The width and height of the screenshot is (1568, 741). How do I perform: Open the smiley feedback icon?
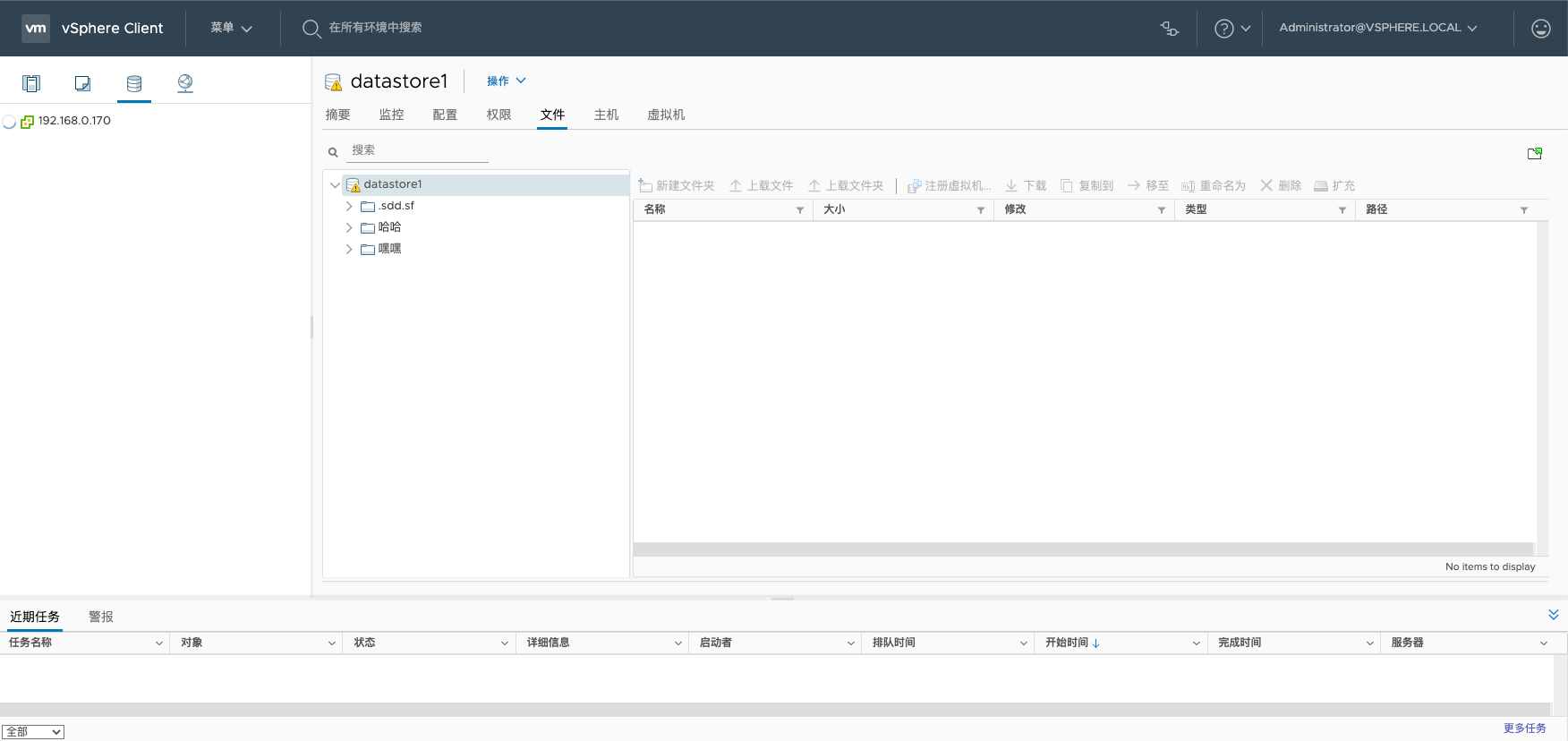(1540, 29)
